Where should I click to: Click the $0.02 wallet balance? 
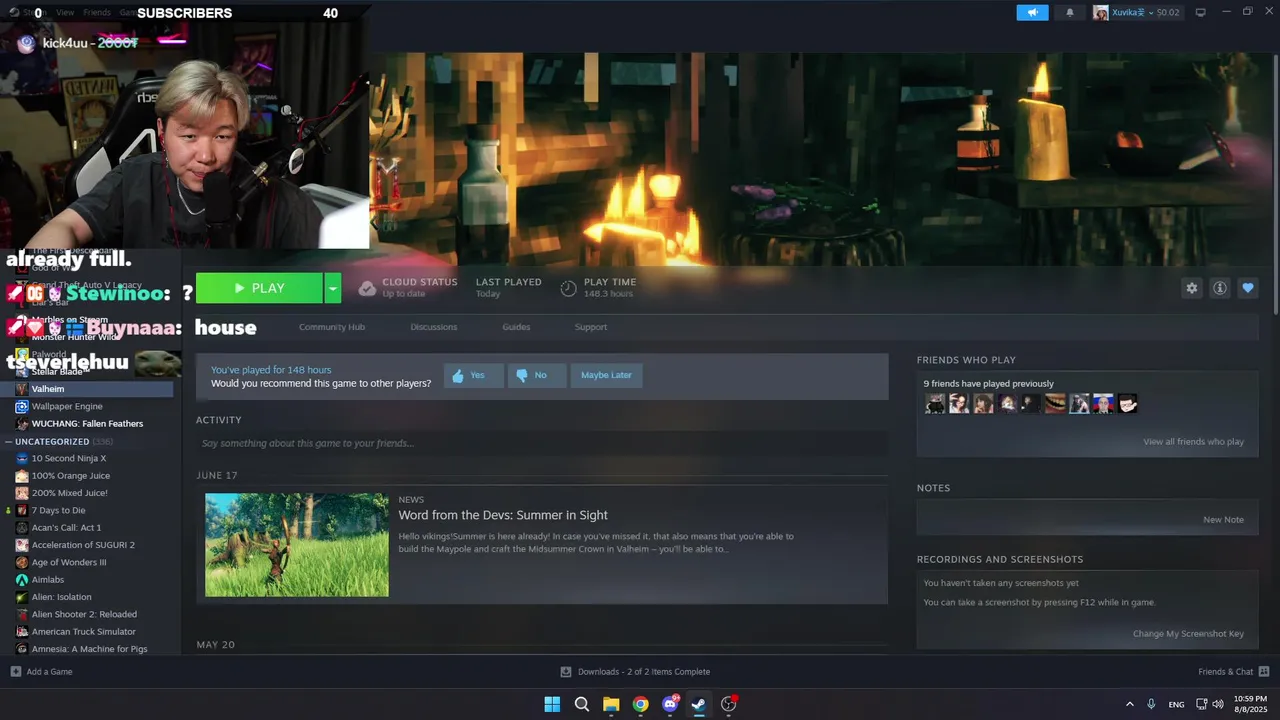click(1169, 12)
